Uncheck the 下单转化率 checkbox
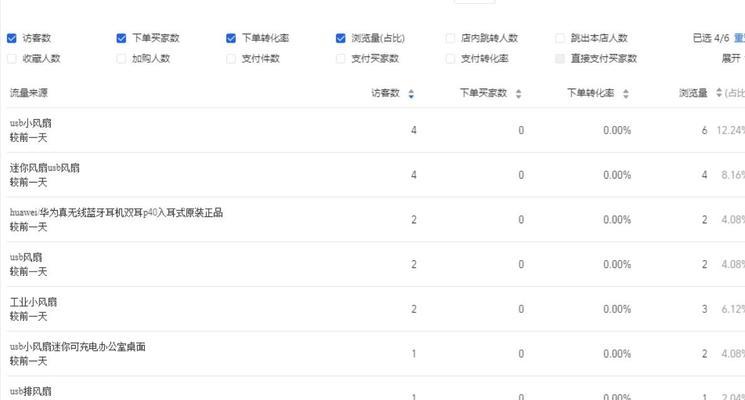The width and height of the screenshot is (745, 400). click(231, 38)
